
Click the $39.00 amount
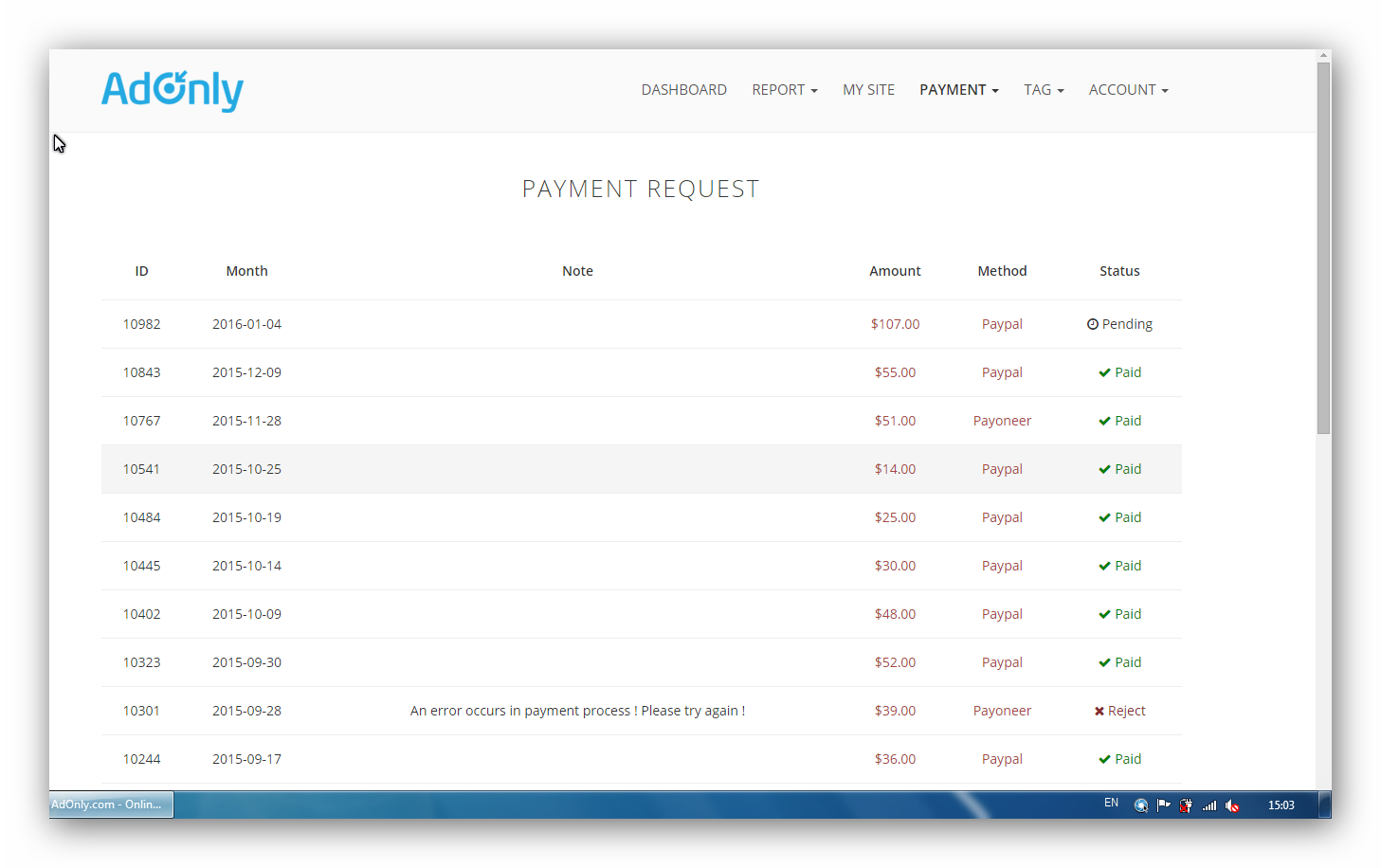point(896,711)
